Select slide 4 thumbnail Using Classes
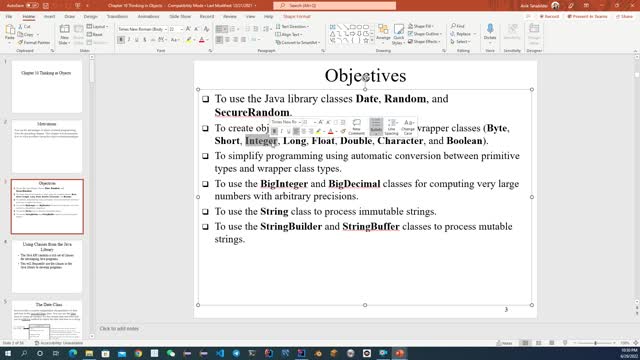The height and width of the screenshot is (360, 640). [x=47, y=266]
